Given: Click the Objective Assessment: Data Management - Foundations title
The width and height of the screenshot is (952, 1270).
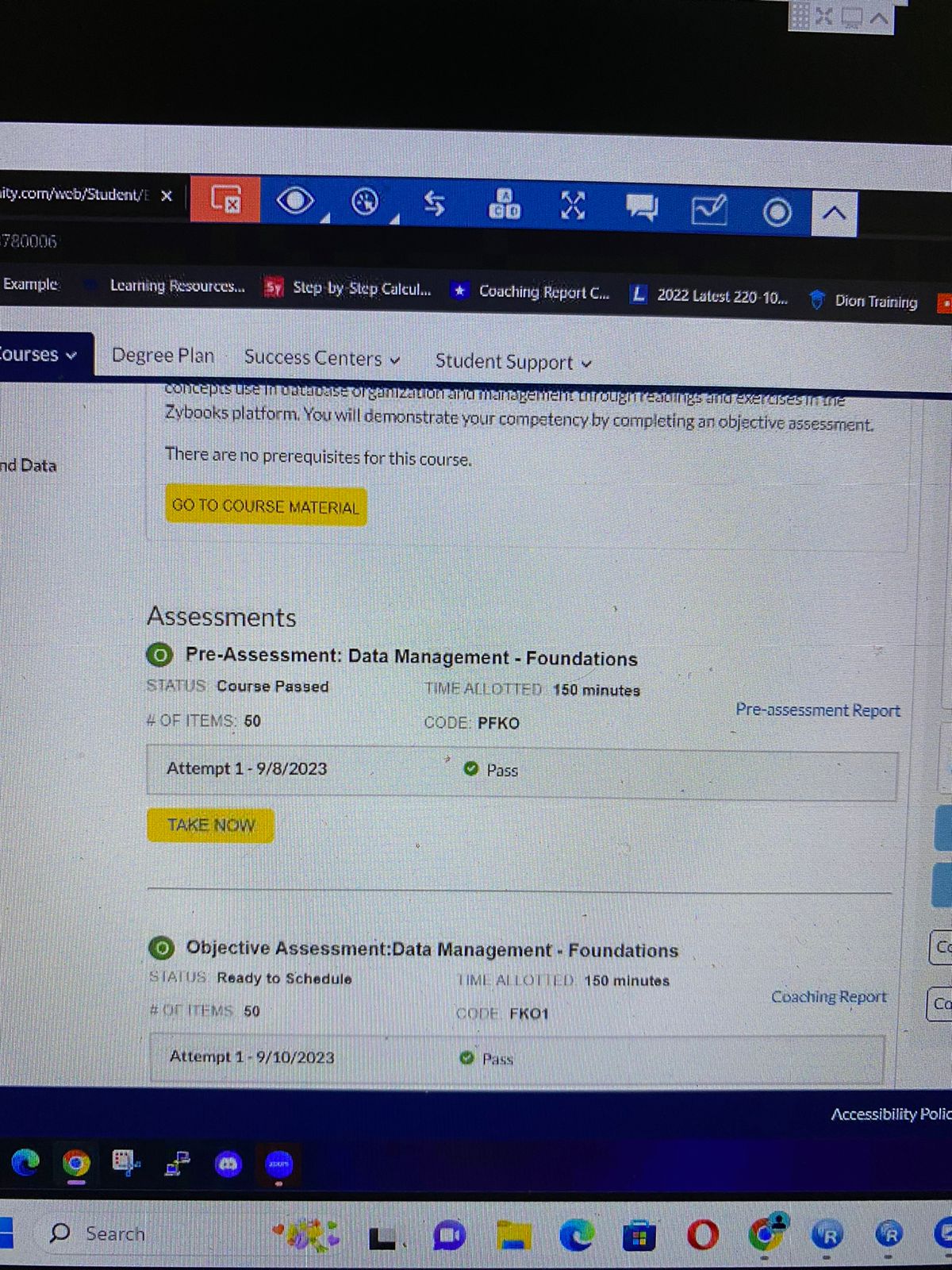Looking at the screenshot, I should [432, 949].
